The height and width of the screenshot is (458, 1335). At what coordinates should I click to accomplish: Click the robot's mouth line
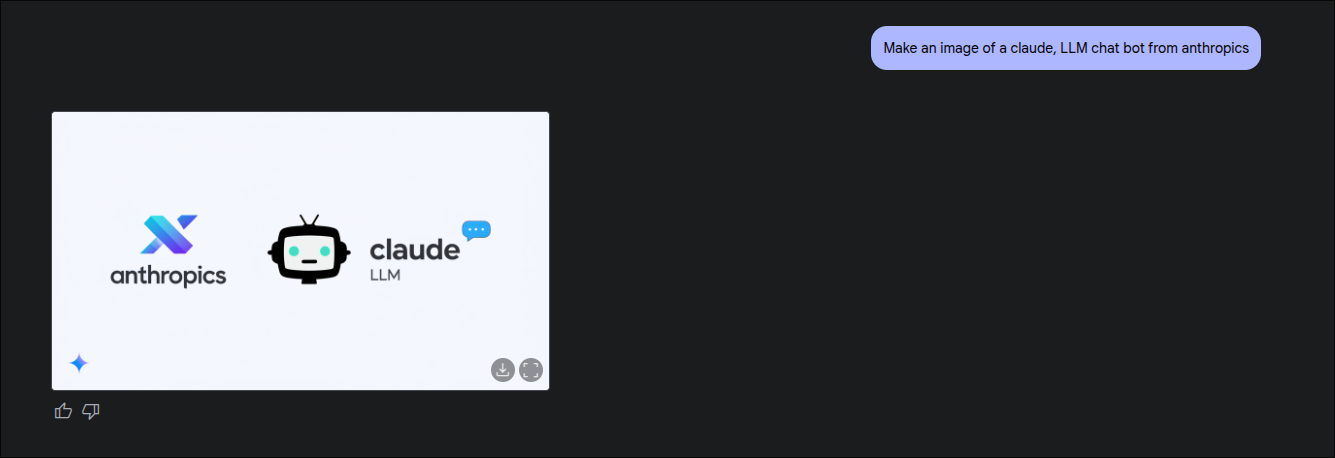(309, 262)
